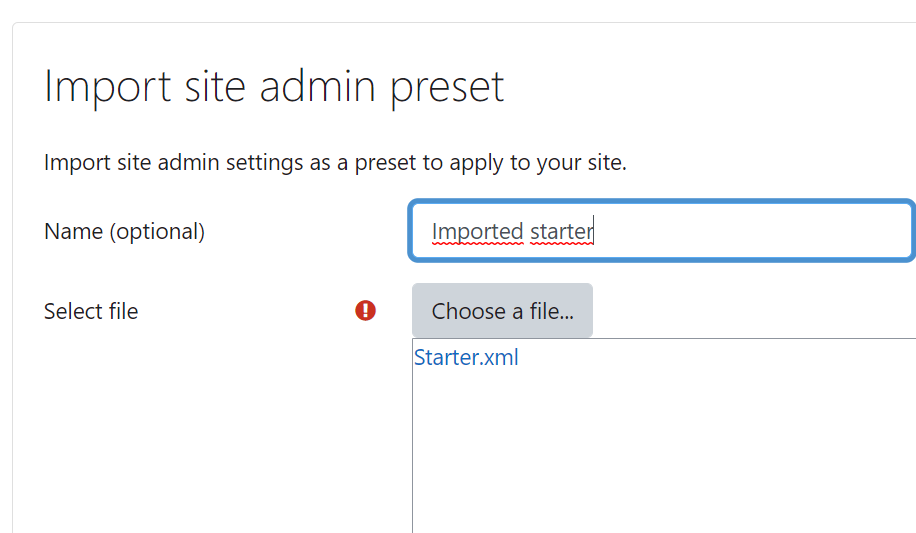Open the Choose a file picker

click(x=502, y=310)
